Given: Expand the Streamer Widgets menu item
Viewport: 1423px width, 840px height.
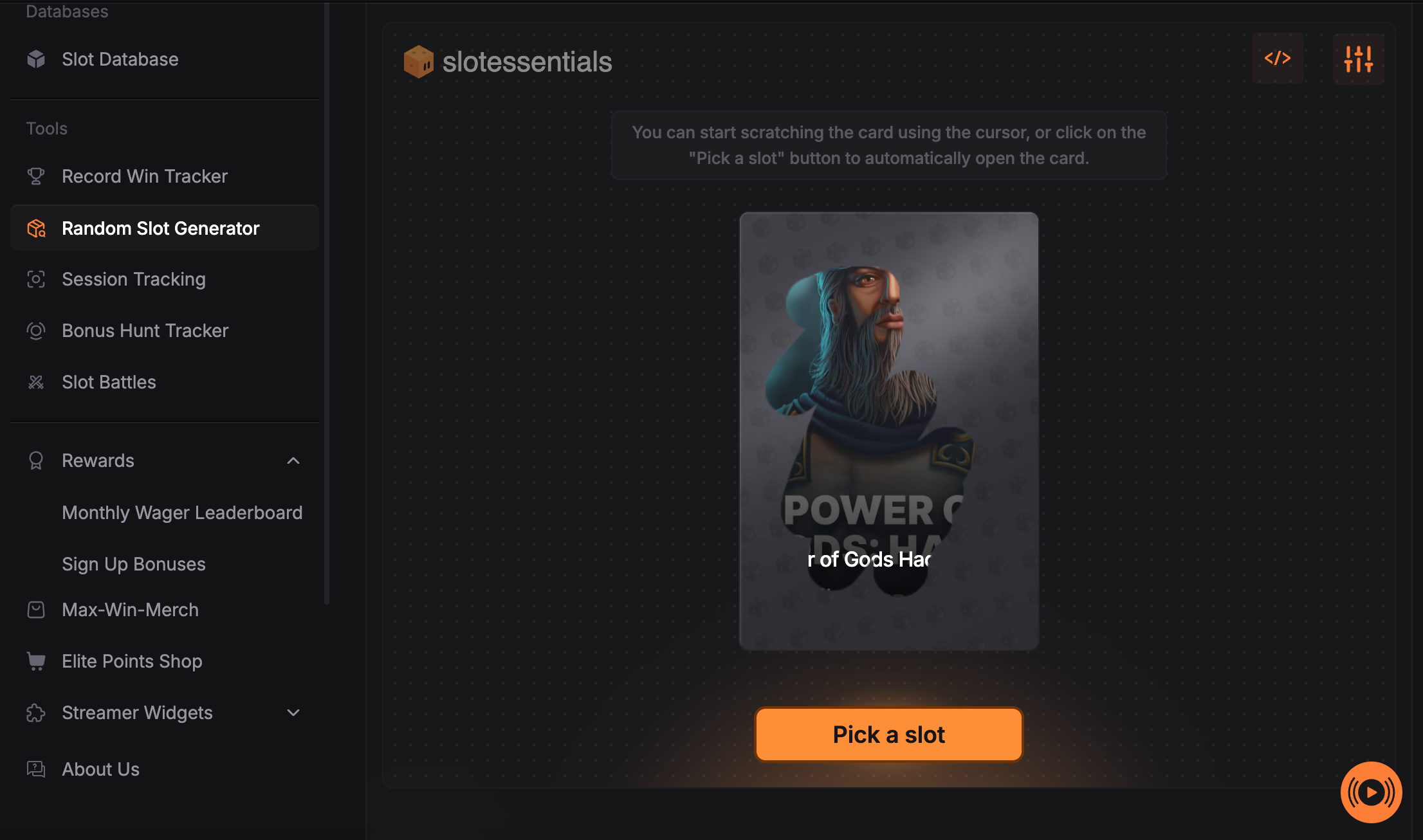Looking at the screenshot, I should click(165, 713).
